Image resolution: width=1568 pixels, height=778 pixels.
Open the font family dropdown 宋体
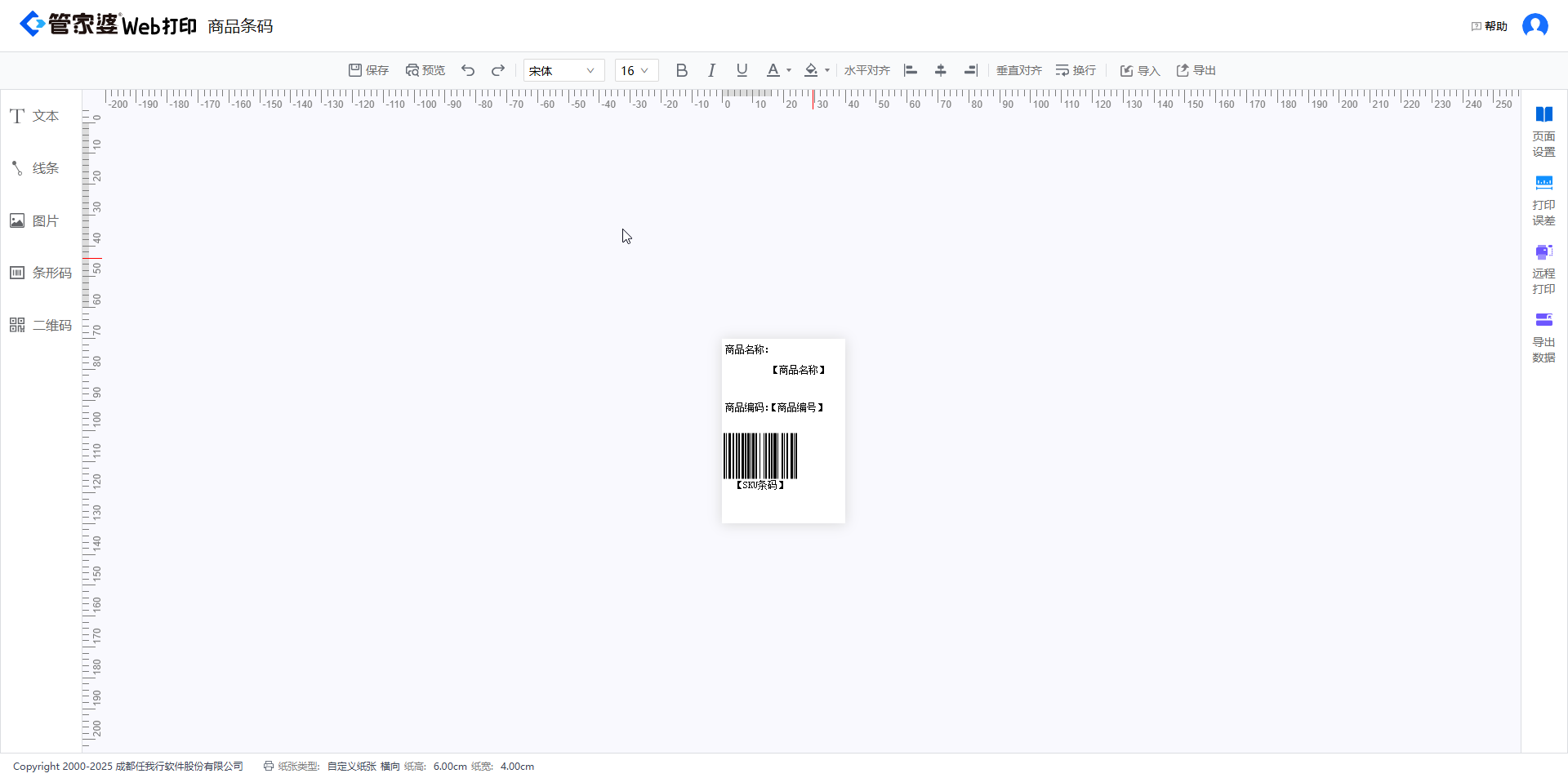(563, 70)
